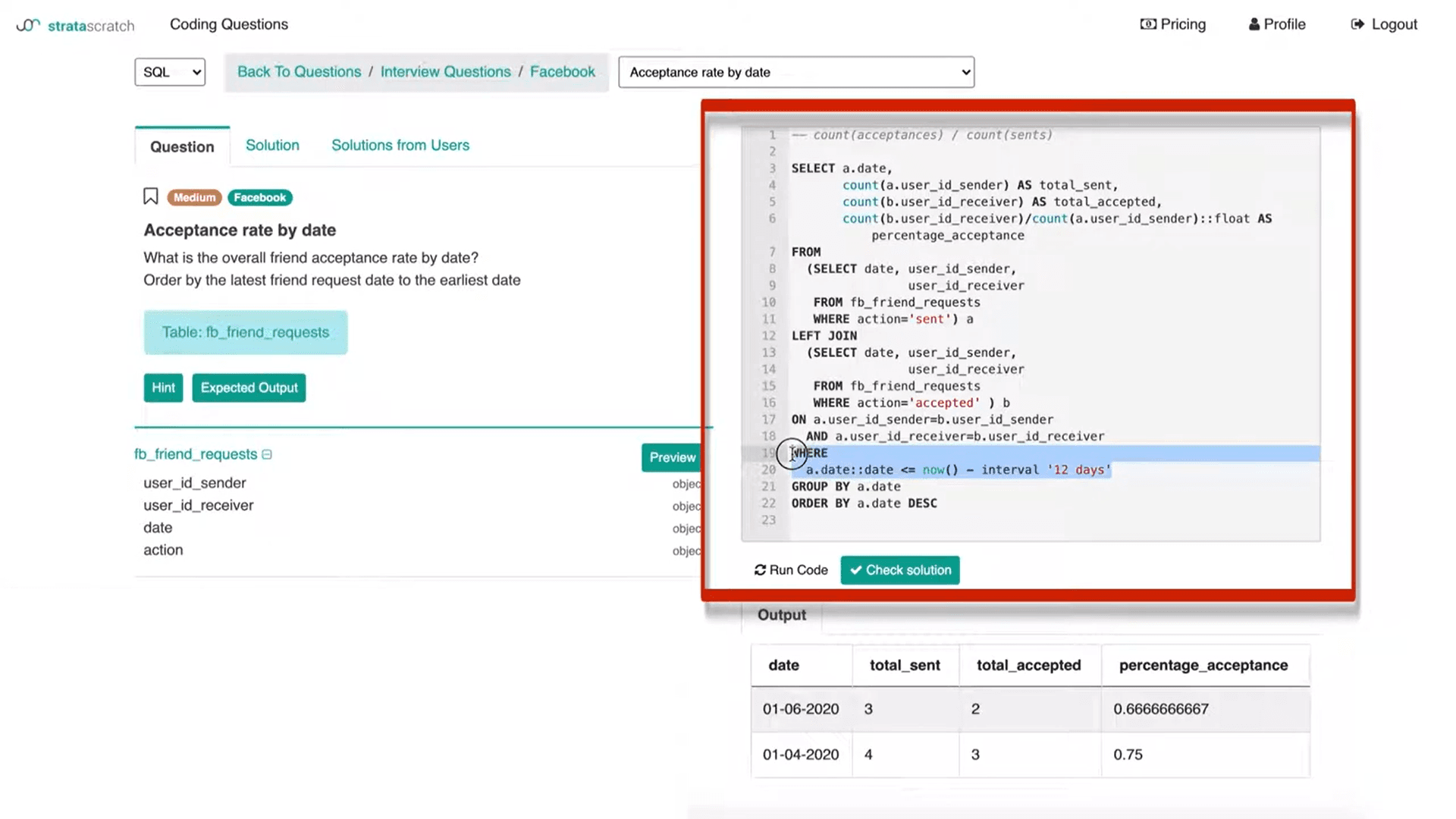The width and height of the screenshot is (1456, 819).
Task: Click the Medium difficulty tag
Action: pyautogui.click(x=194, y=197)
